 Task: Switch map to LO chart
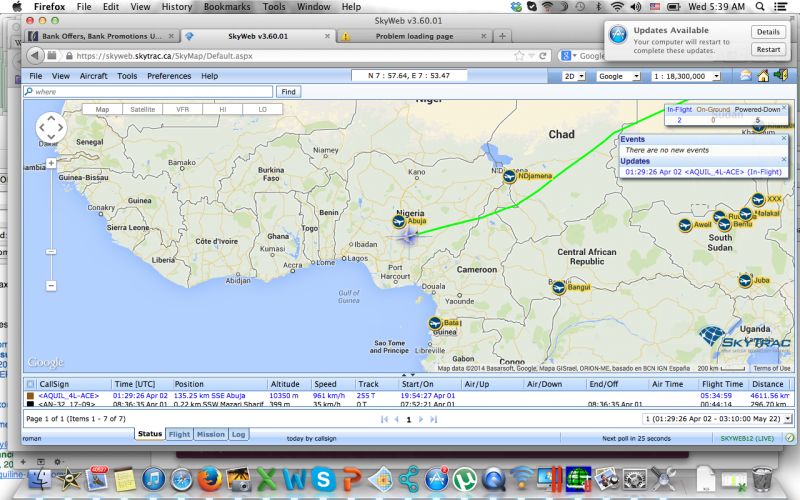(x=262, y=109)
